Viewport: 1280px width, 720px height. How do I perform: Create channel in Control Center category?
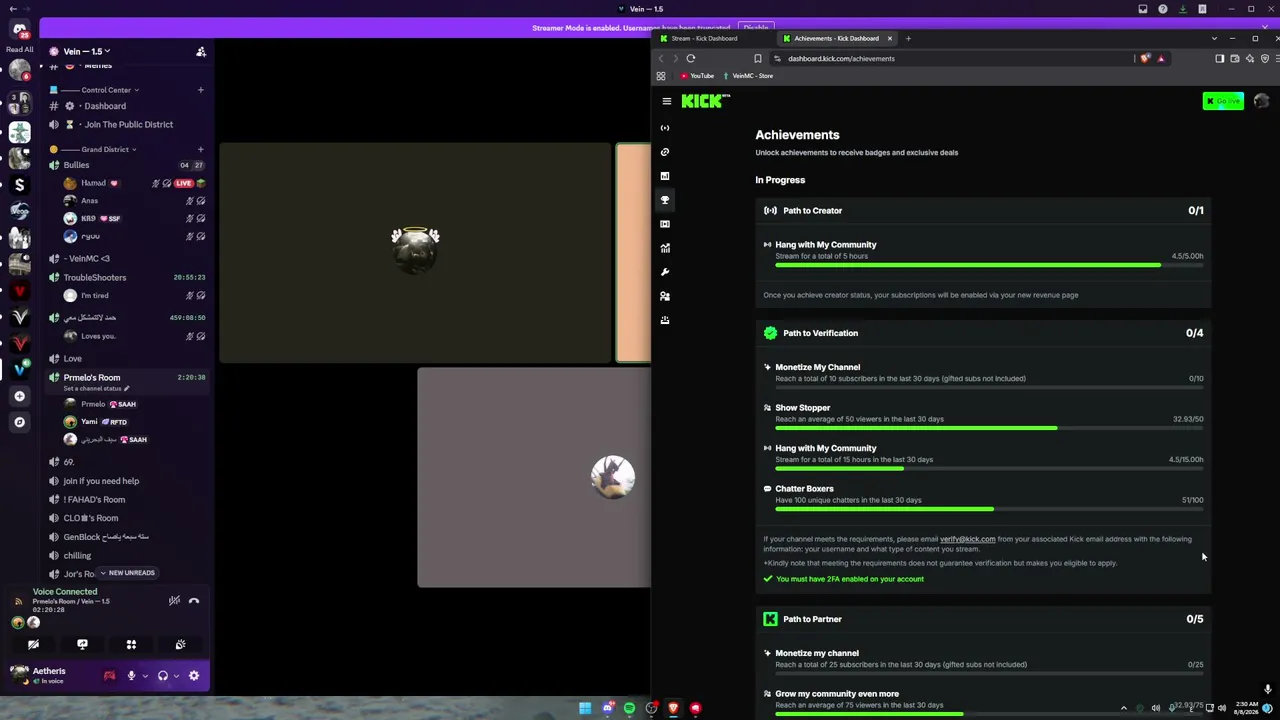click(200, 90)
